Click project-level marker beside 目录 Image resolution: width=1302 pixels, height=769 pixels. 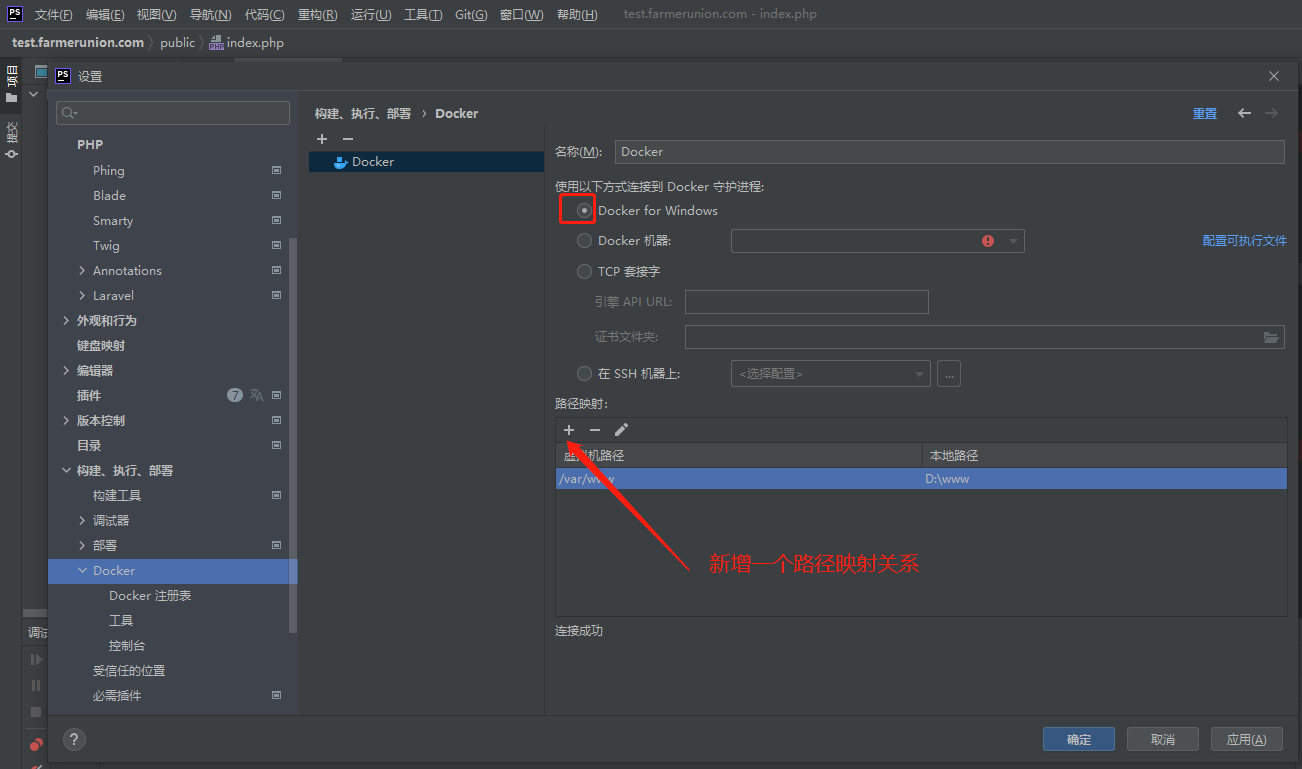(x=277, y=446)
